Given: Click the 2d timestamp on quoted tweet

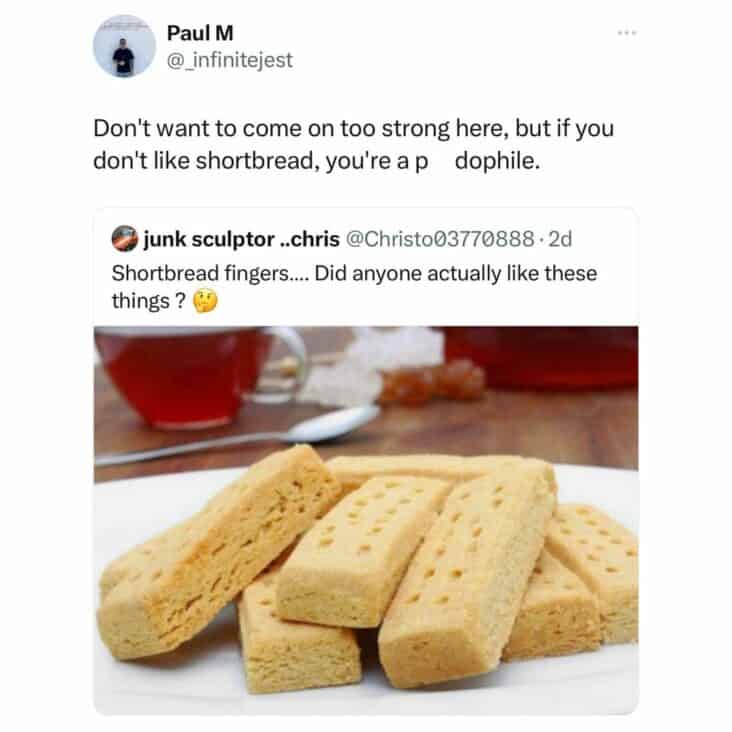Looking at the screenshot, I should [x=560, y=239].
